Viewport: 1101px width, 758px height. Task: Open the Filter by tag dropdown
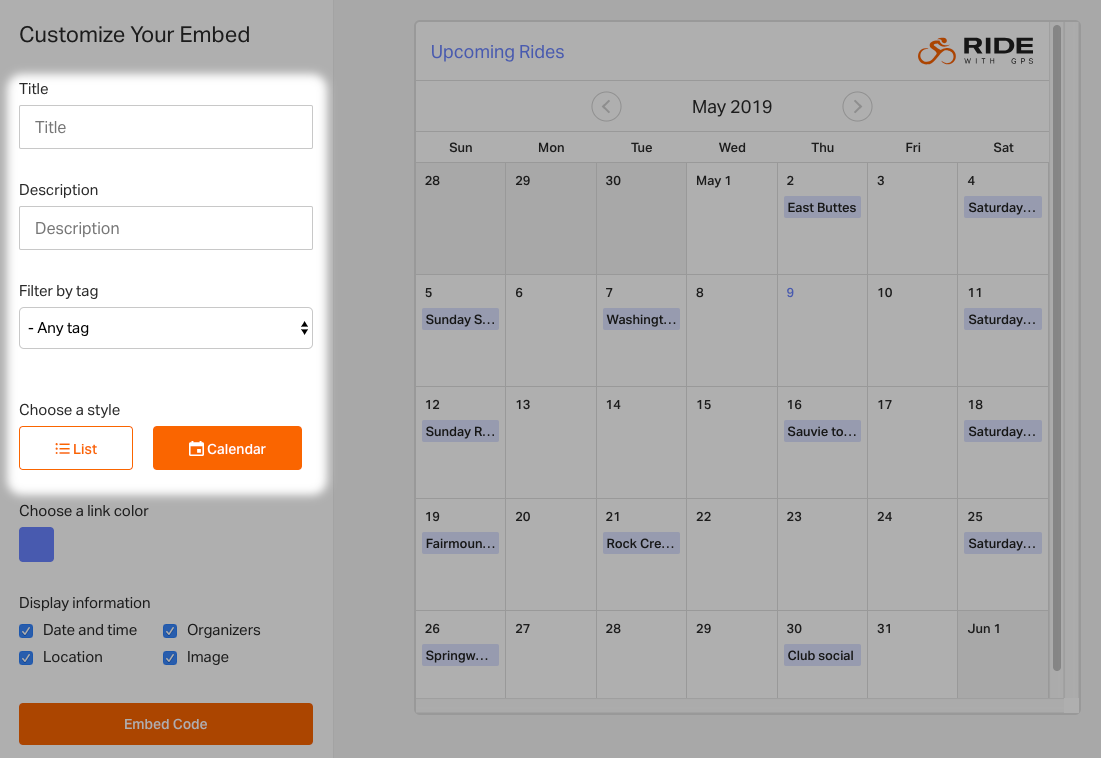pos(166,328)
